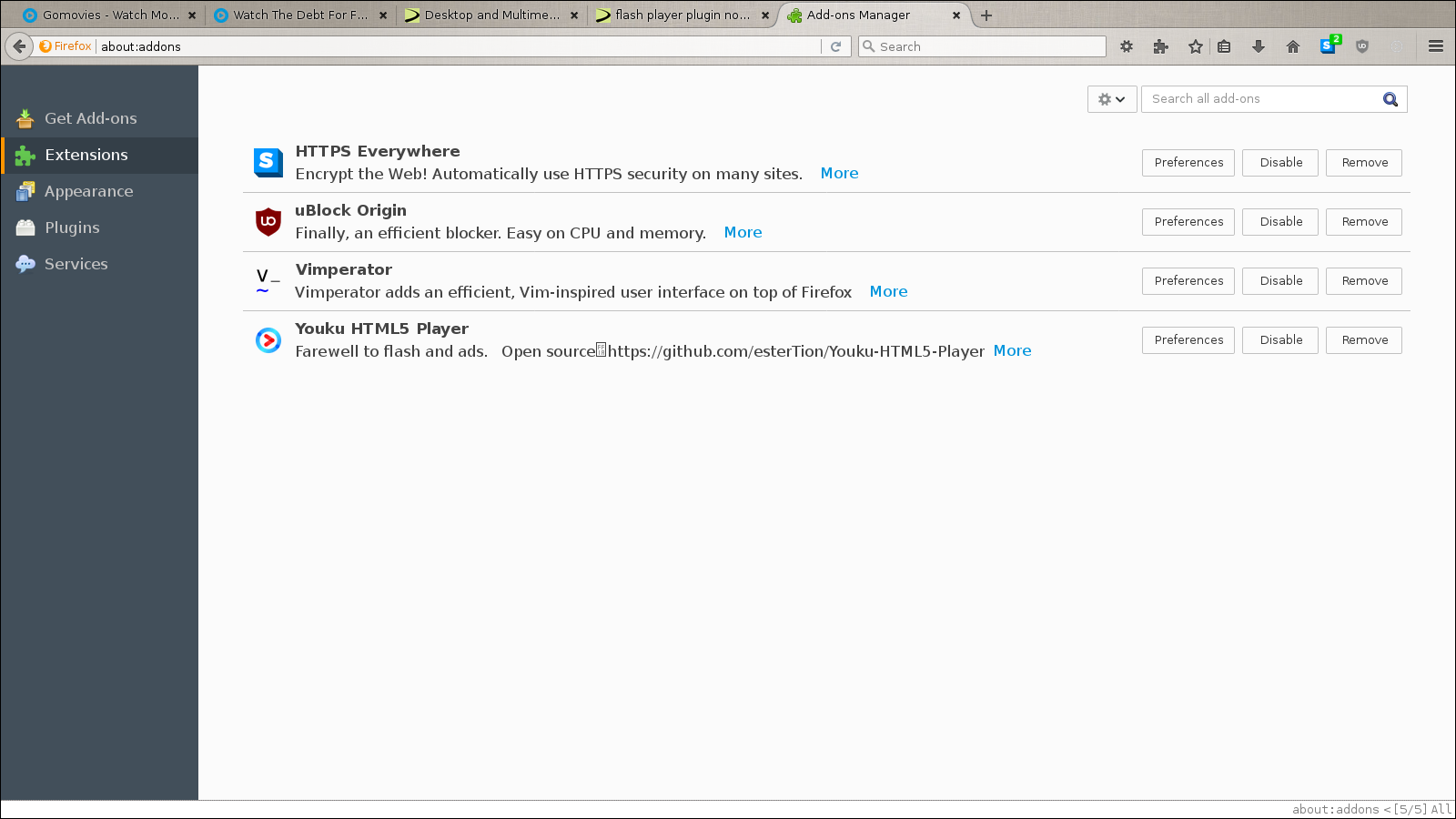Viewport: 1456px width, 819px height.
Task: Open the puzzle-piece add-ons toolbar icon
Action: [1160, 46]
